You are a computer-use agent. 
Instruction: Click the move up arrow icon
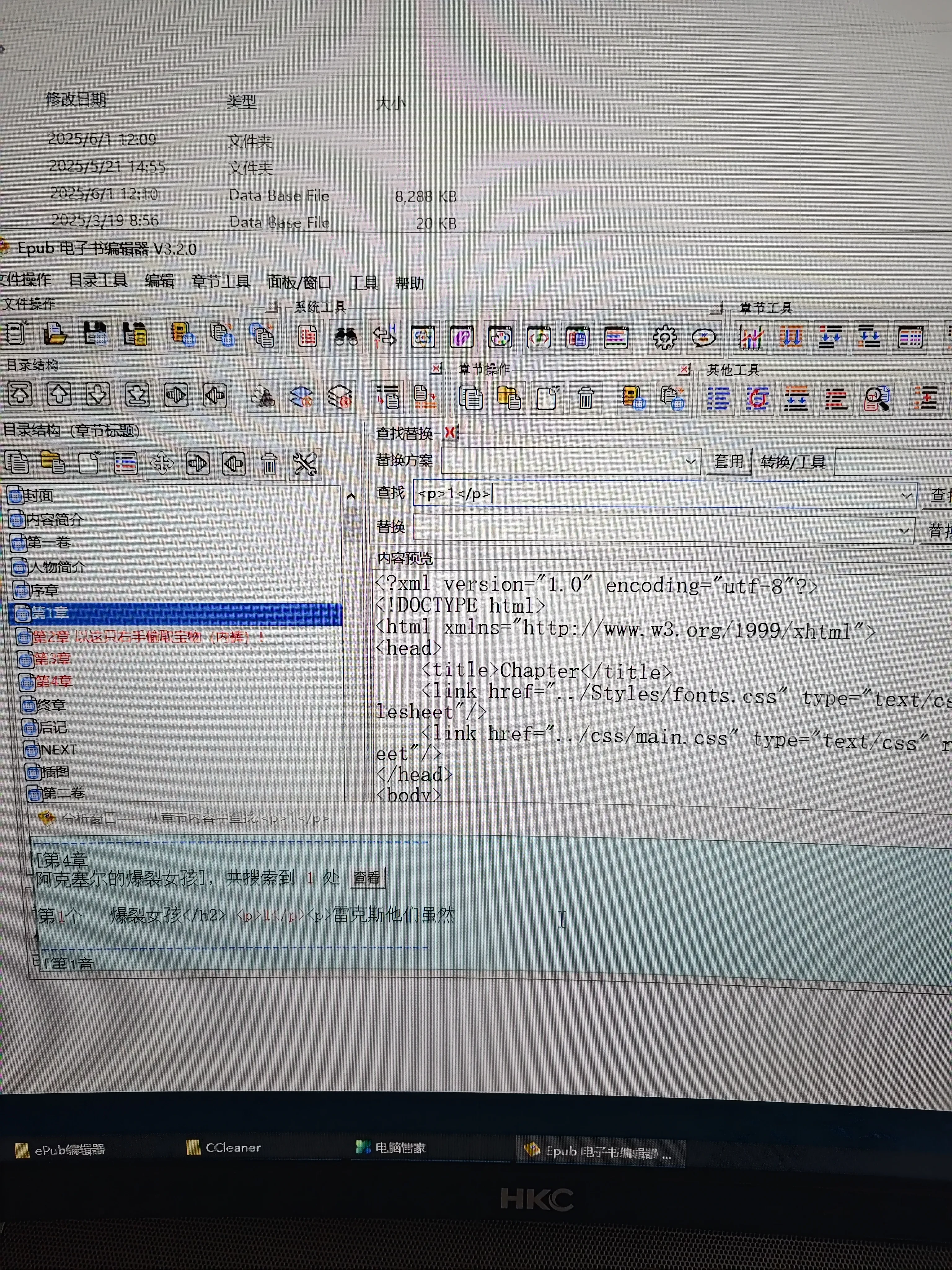pyautogui.click(x=59, y=394)
